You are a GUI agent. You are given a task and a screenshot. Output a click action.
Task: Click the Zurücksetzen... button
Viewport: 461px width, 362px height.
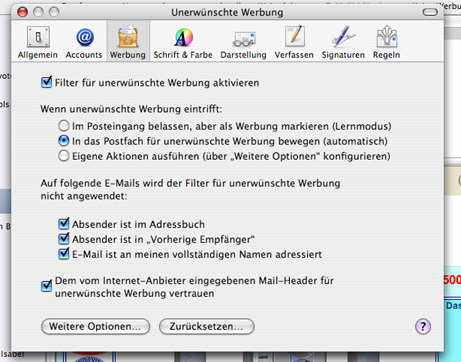coord(207,326)
